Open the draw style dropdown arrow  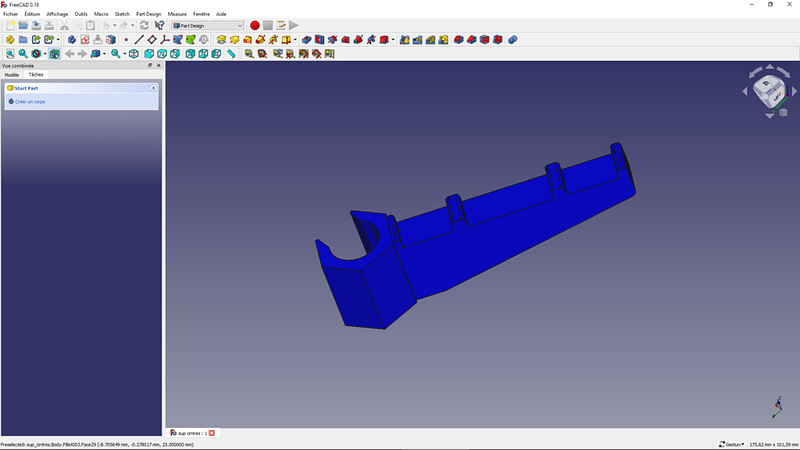point(45,54)
